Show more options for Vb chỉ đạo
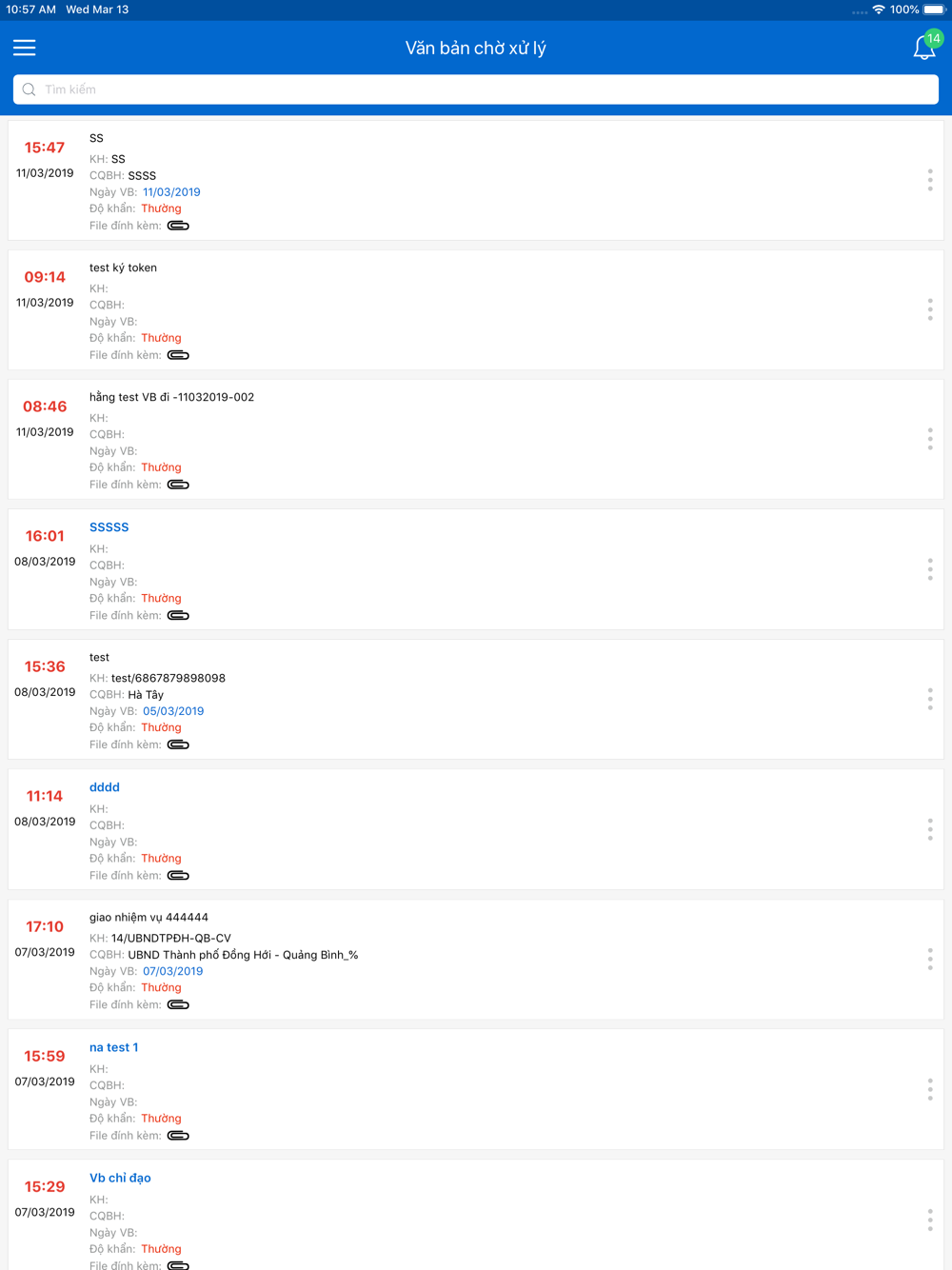This screenshot has height=1270, width=952. pyautogui.click(x=930, y=1220)
